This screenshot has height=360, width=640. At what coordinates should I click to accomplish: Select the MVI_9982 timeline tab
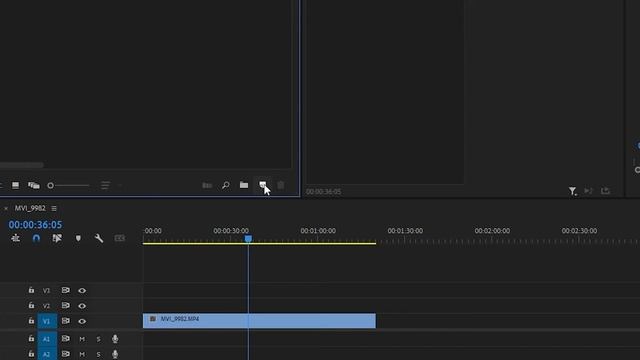(30, 208)
